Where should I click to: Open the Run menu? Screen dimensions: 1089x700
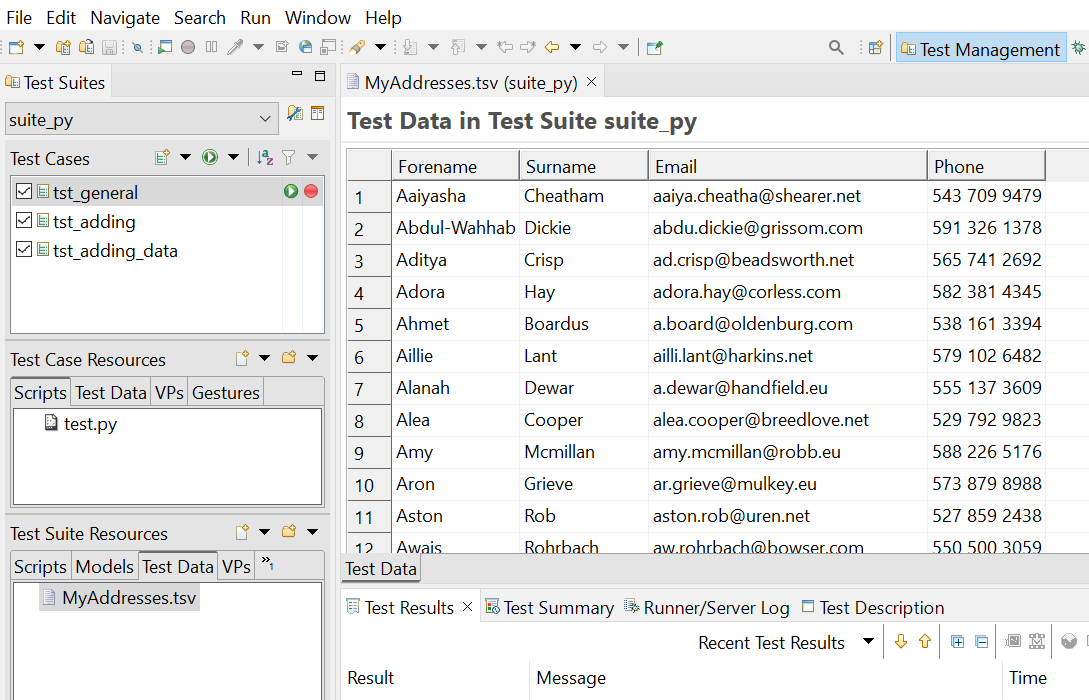tap(255, 17)
